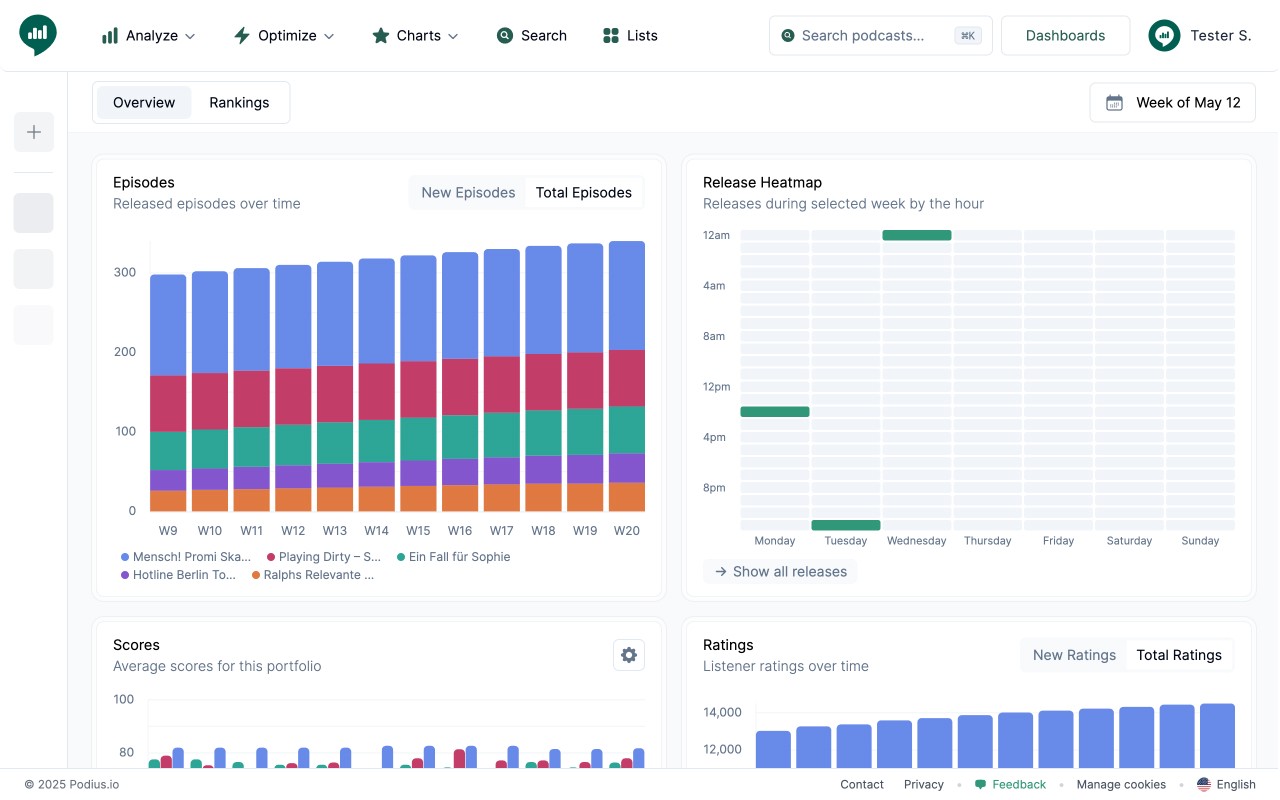
Task: Click the Saturday column label
Action: [1129, 541]
